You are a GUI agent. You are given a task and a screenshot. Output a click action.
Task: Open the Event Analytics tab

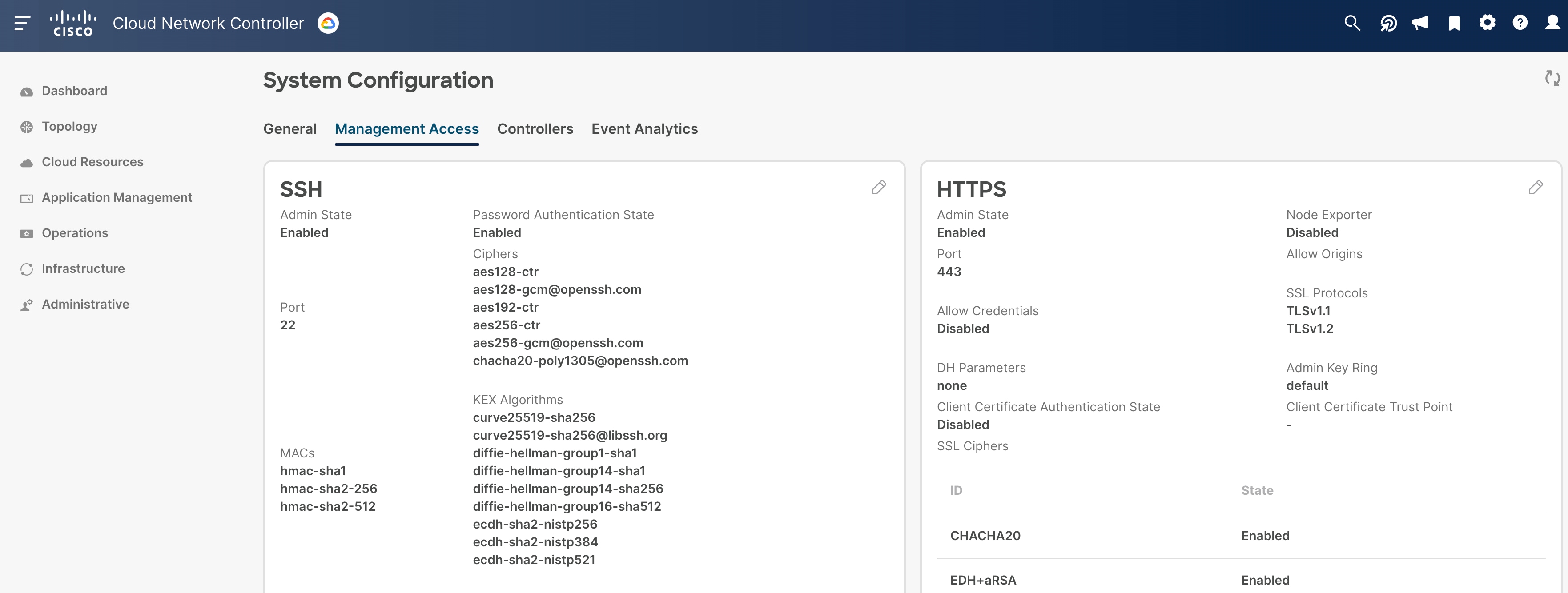[x=644, y=129]
